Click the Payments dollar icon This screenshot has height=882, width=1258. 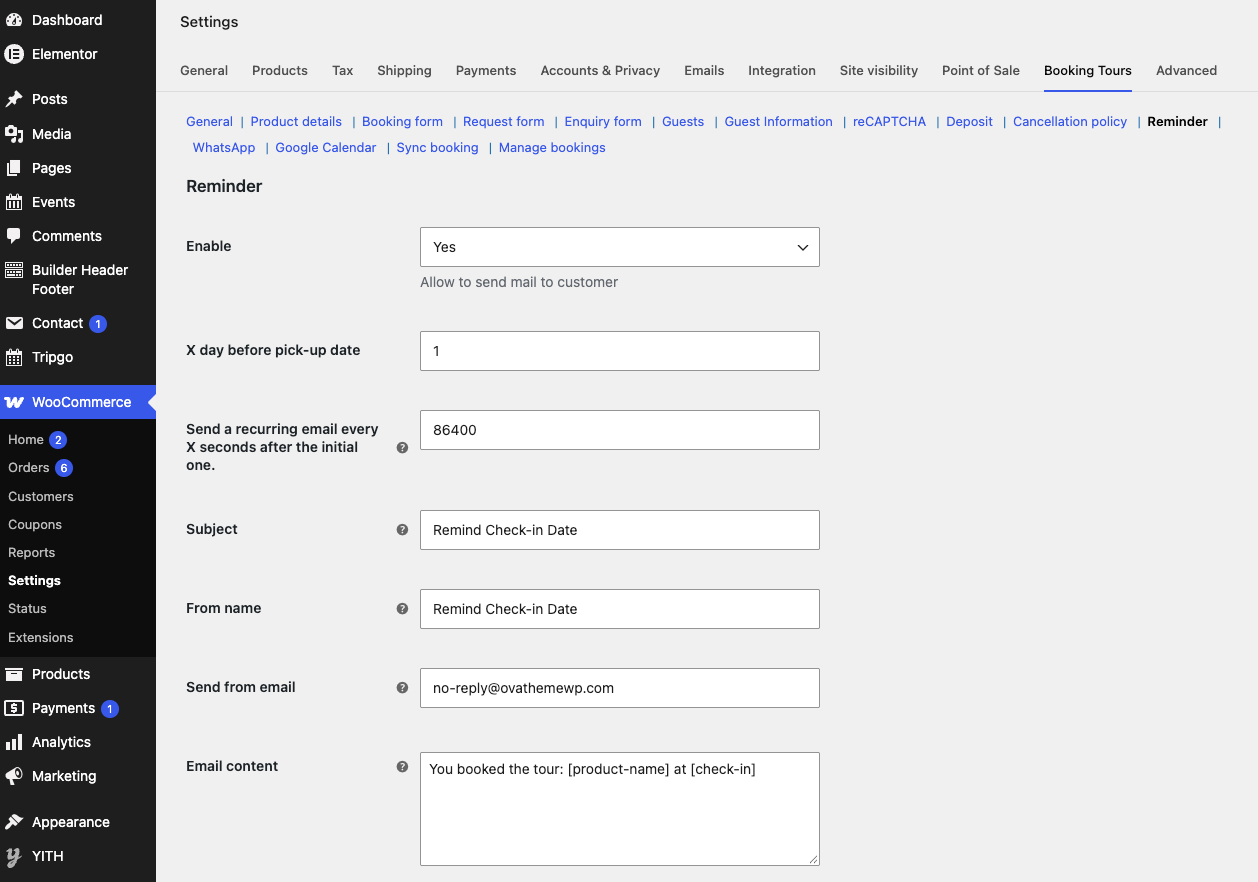(14, 708)
